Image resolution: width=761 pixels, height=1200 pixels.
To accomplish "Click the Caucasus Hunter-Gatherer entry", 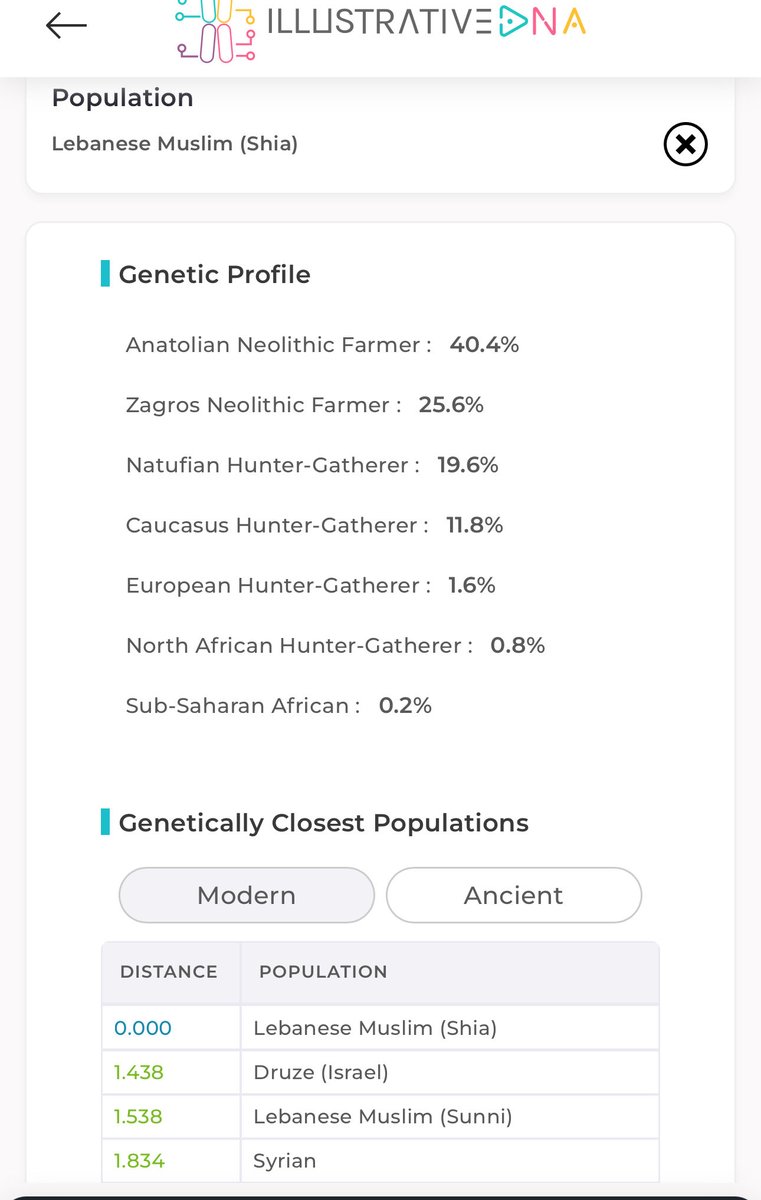I will pos(314,525).
